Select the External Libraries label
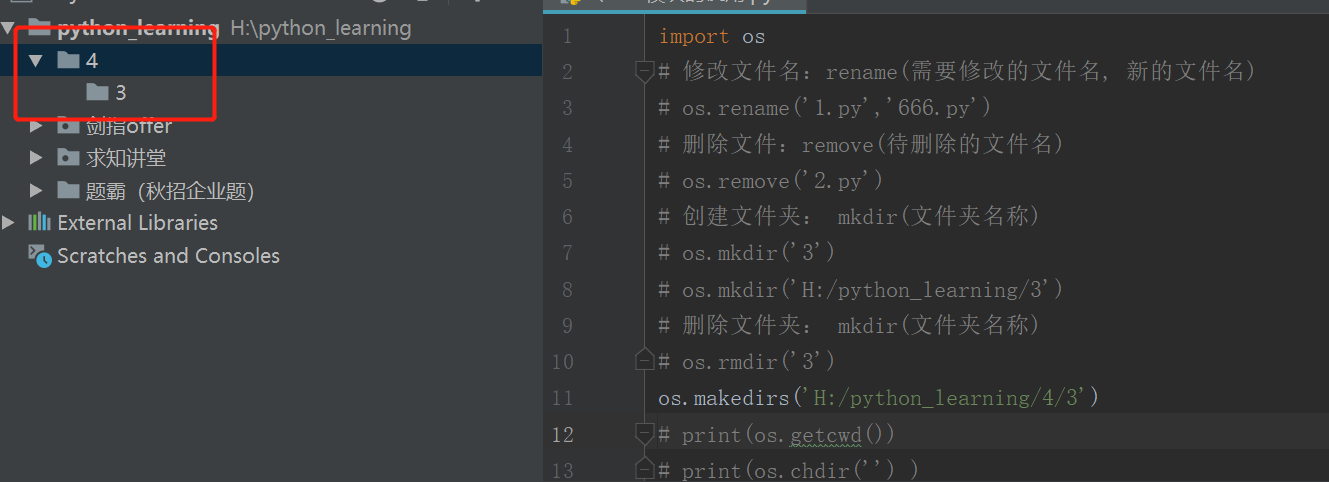Viewport: 1329px width, 482px height. 137,222
